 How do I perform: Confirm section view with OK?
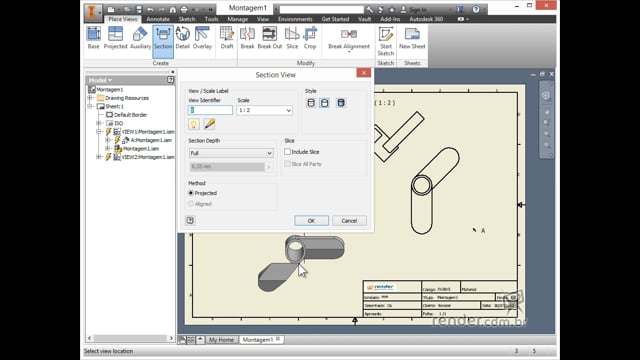coord(311,220)
